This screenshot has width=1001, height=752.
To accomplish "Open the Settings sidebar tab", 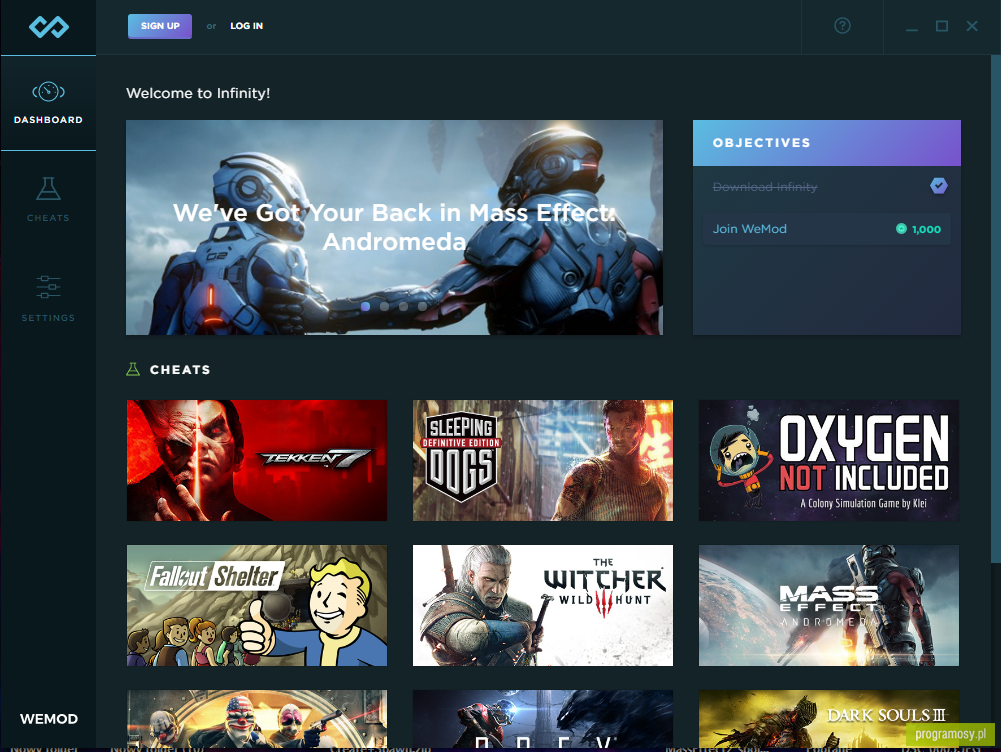I will (49, 298).
